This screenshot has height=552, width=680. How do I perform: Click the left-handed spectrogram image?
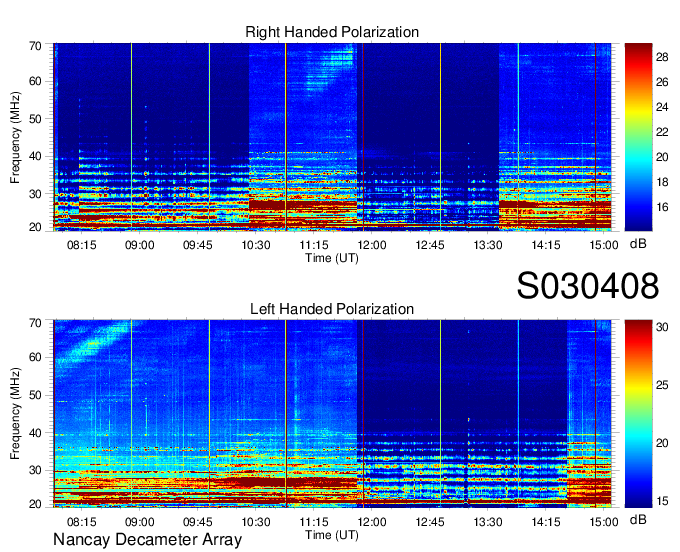(332, 414)
